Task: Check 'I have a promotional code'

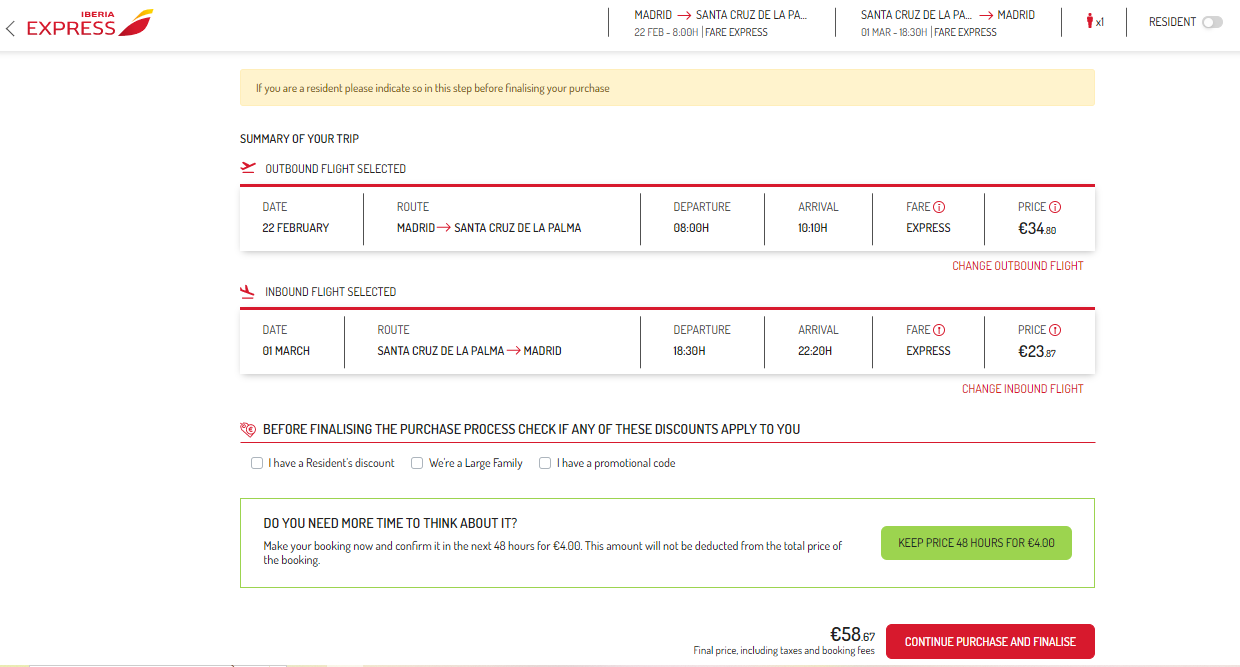Action: click(x=545, y=463)
